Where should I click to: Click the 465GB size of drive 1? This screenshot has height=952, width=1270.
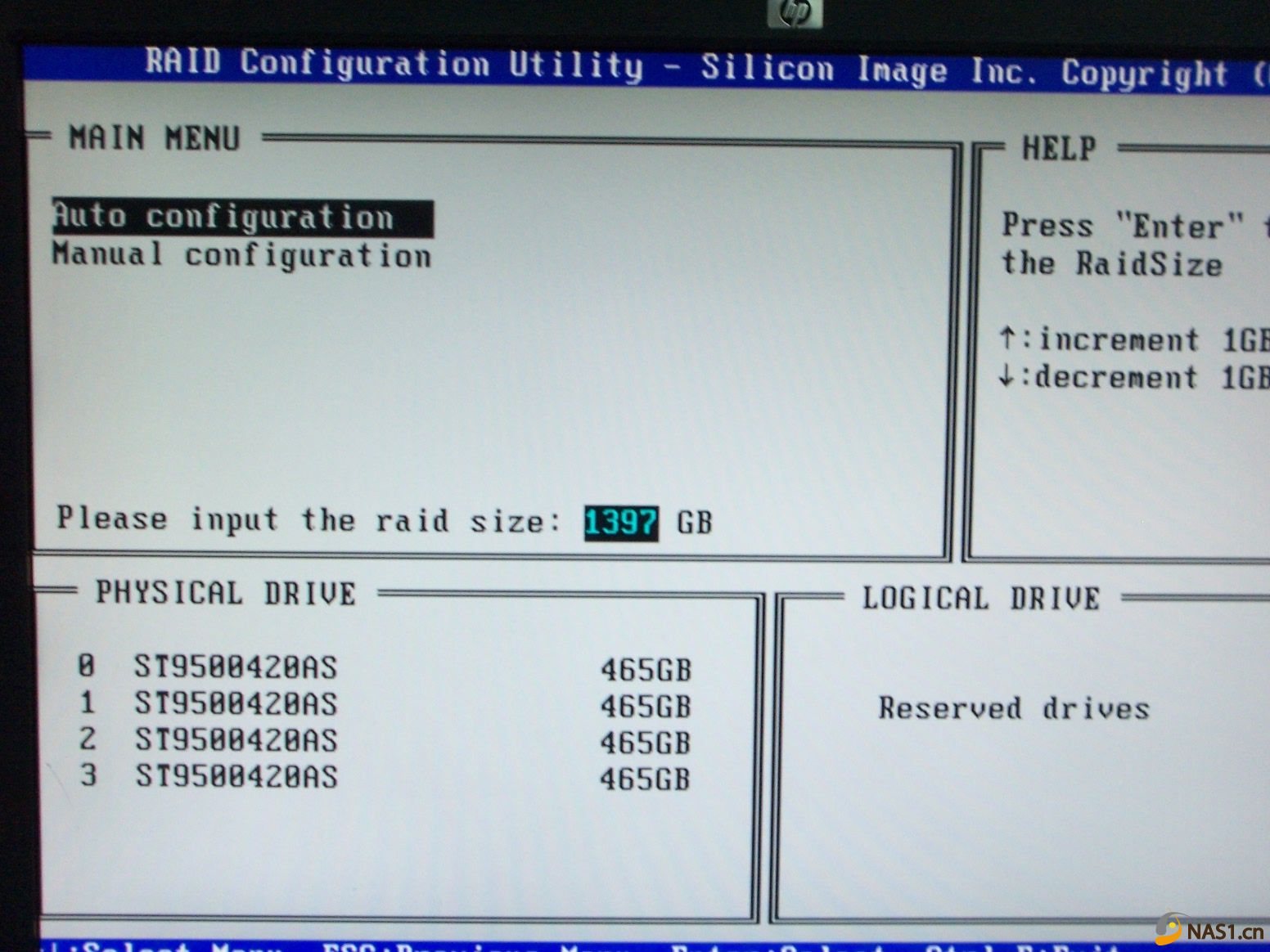click(646, 707)
